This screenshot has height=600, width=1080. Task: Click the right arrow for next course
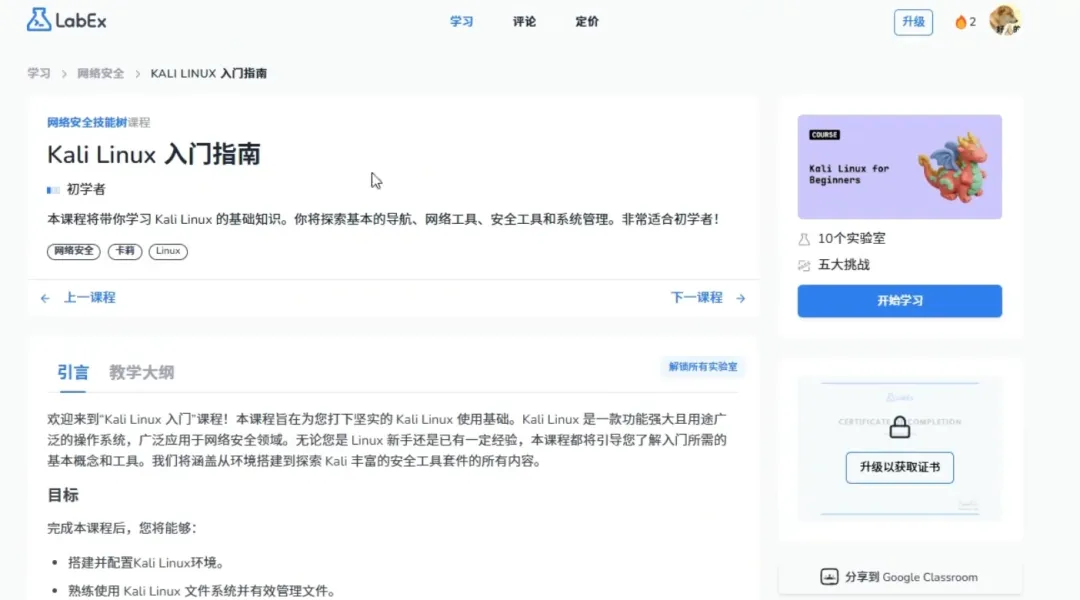pos(740,298)
